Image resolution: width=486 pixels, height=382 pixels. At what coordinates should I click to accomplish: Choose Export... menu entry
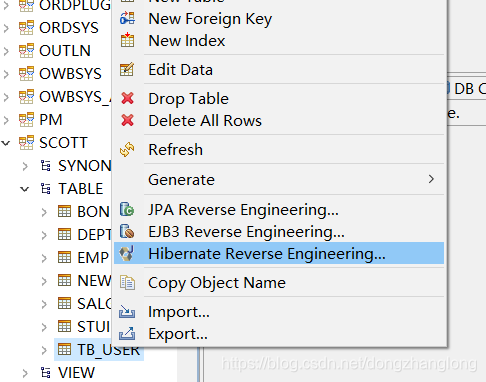click(x=279, y=334)
